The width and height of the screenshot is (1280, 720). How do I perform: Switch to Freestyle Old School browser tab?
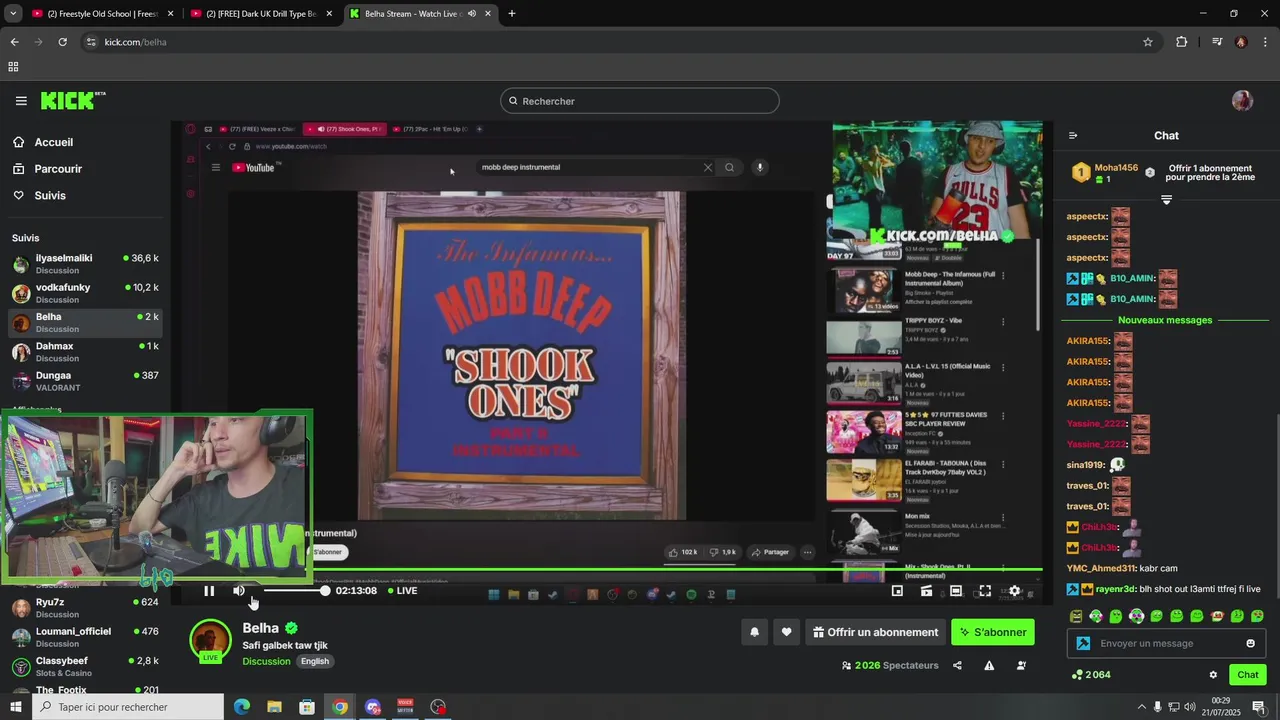(x=102, y=14)
